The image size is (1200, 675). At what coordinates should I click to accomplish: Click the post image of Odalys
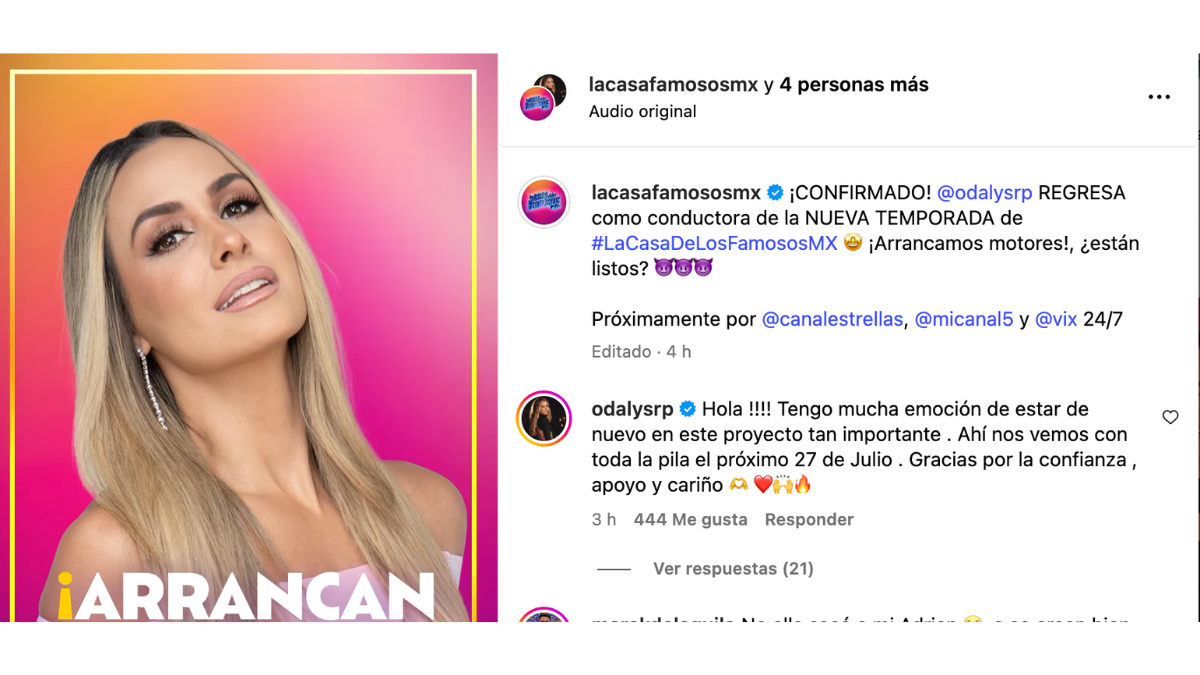pos(249,338)
